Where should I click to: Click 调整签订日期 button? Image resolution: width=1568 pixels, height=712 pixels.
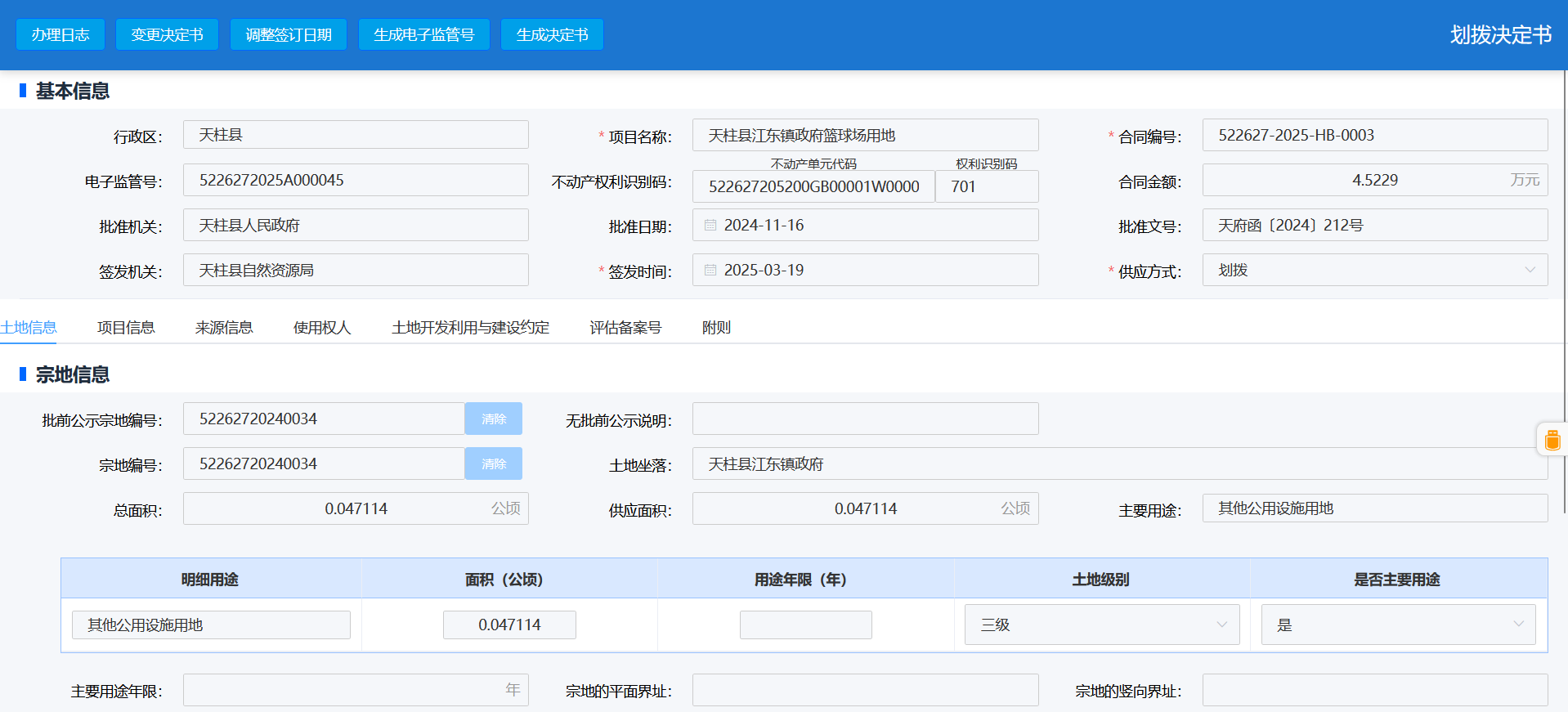tap(289, 34)
